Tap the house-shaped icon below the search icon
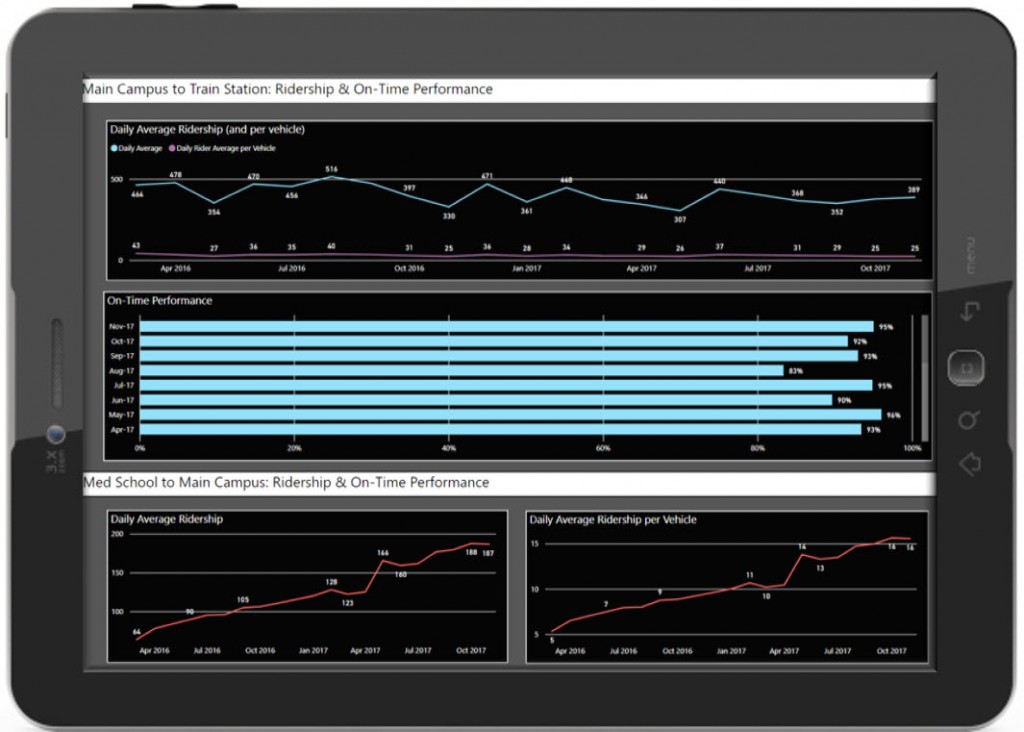The height and width of the screenshot is (732, 1024). click(x=967, y=464)
